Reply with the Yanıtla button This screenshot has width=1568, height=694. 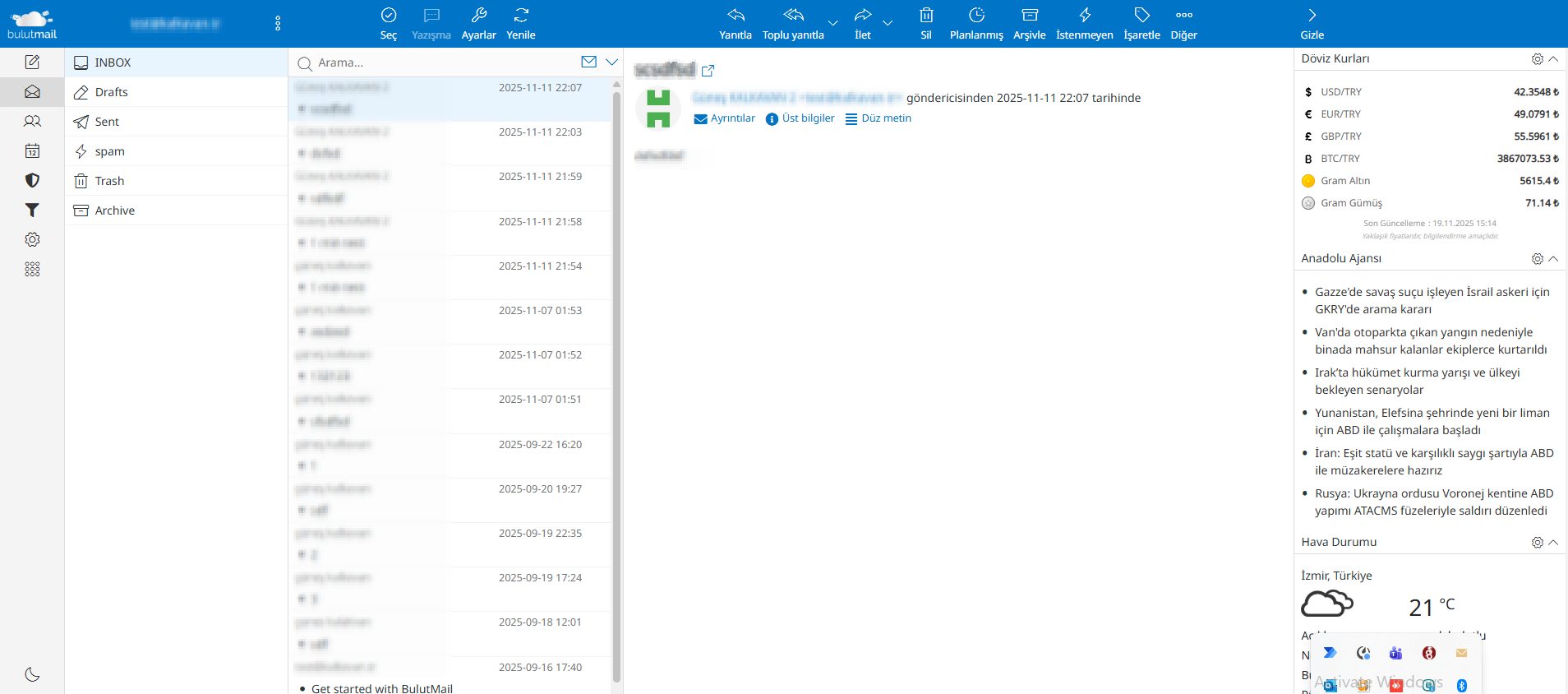coord(736,24)
